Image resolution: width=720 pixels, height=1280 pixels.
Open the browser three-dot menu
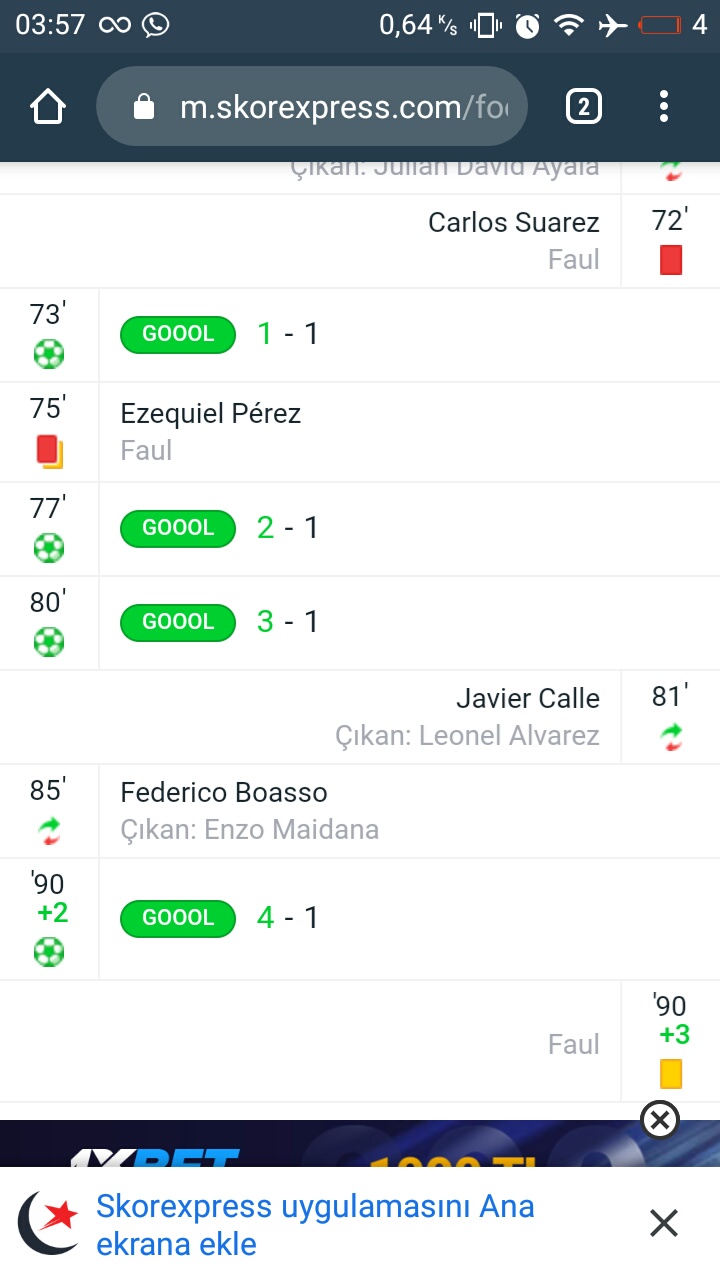tap(663, 106)
